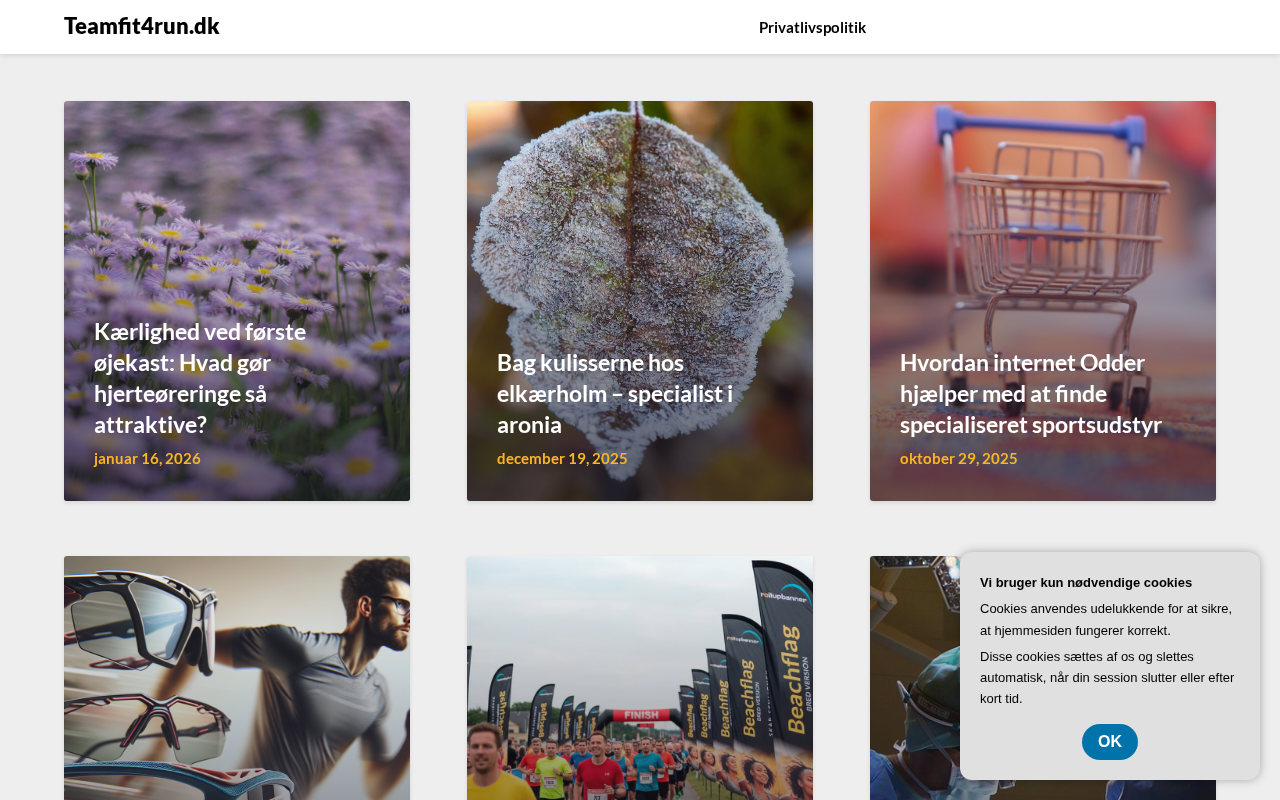The image size is (1280, 800).
Task: Open the finish line beachflag race image
Action: click(x=640, y=678)
